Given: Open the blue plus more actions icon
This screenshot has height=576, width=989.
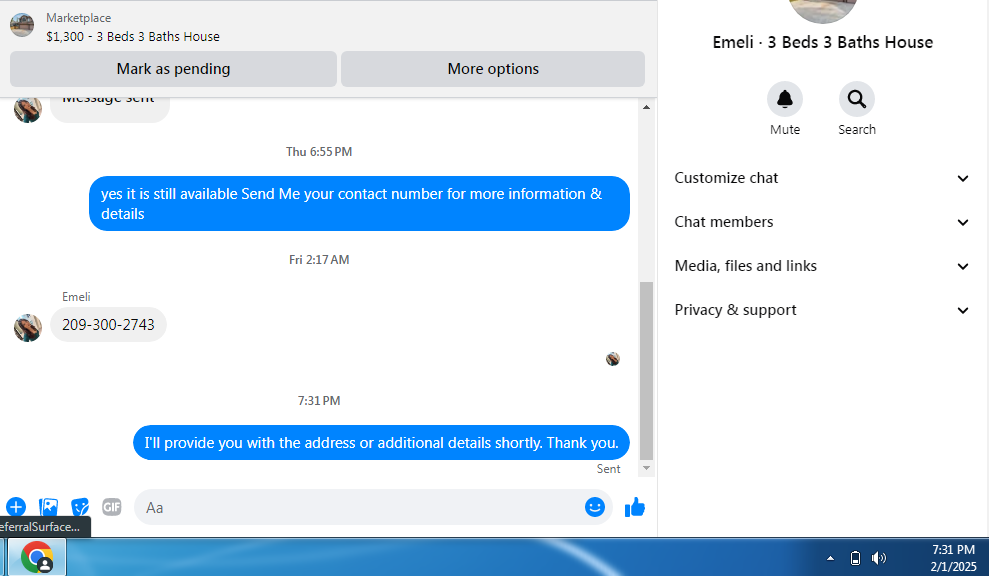Looking at the screenshot, I should click(16, 507).
